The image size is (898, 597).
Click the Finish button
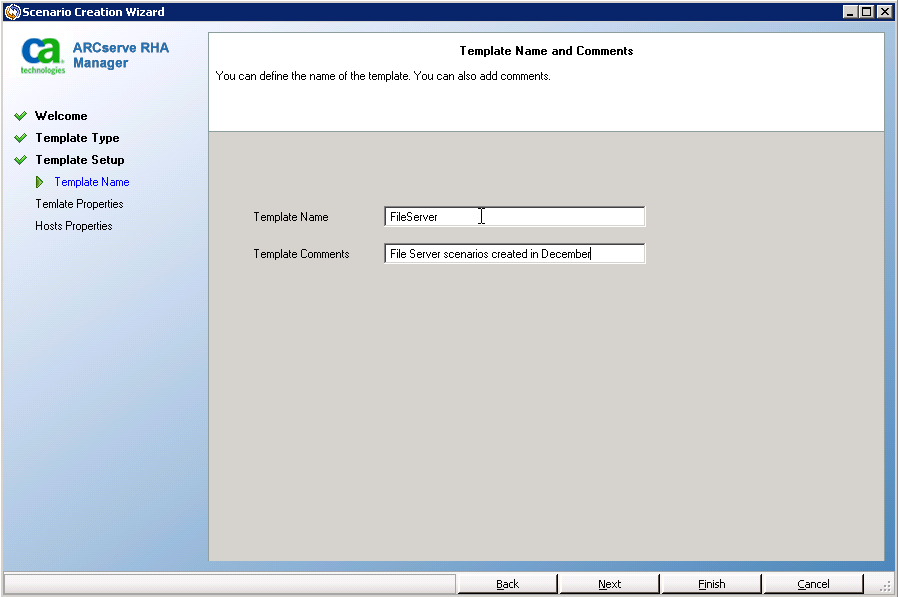coord(711,583)
